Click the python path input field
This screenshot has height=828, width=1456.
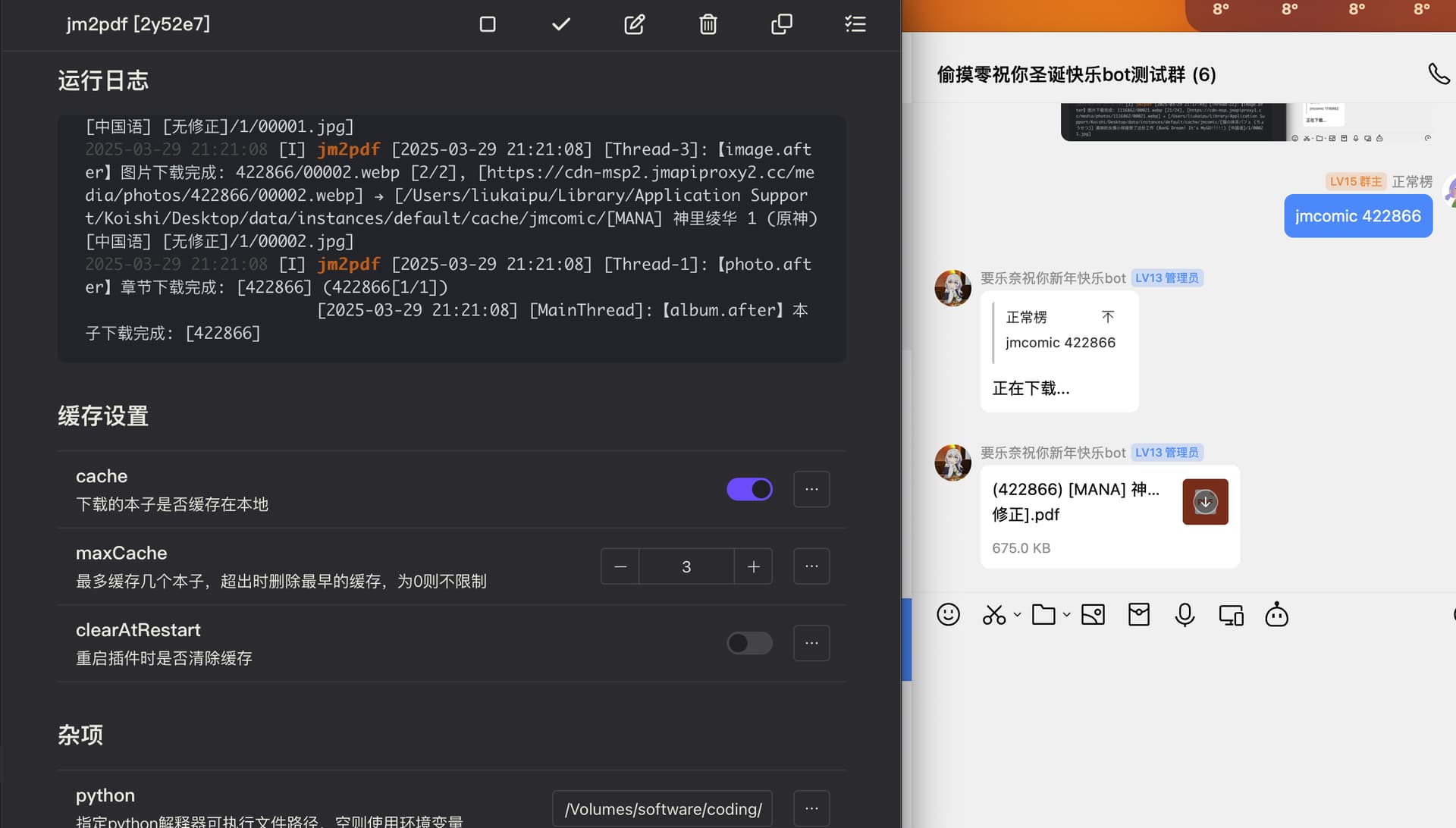pos(663,809)
